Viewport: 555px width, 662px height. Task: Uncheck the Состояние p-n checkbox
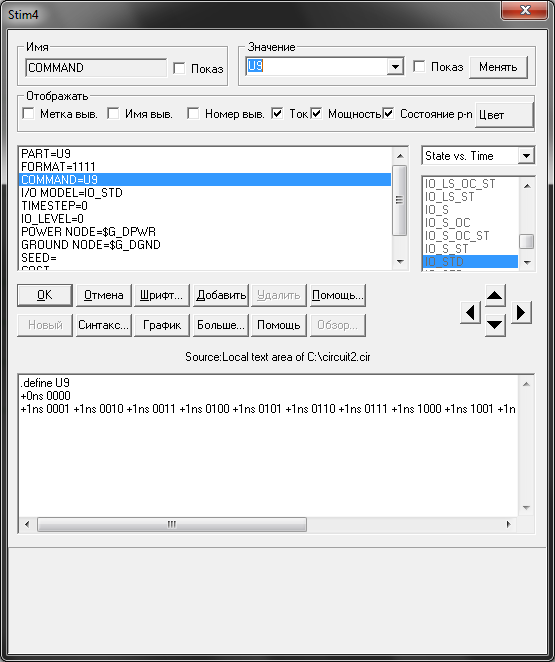pos(388,113)
